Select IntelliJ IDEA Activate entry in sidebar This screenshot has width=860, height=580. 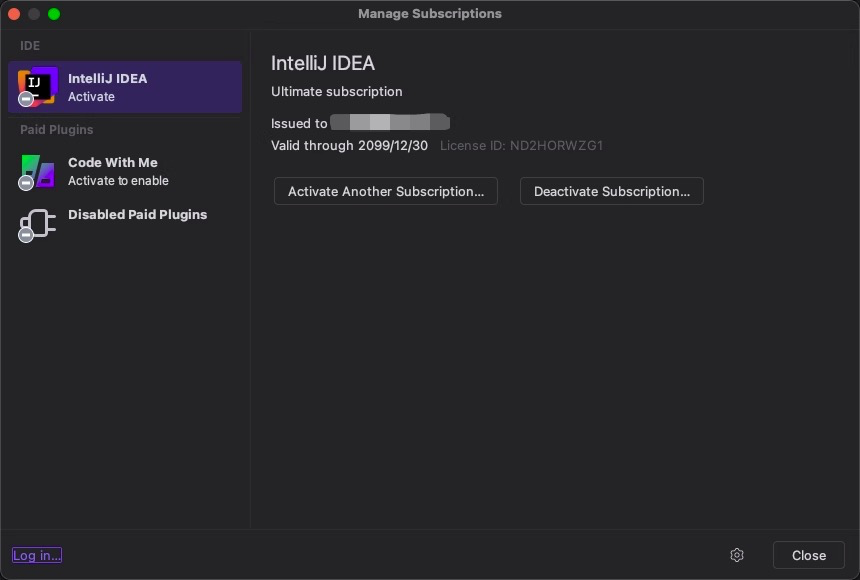[x=125, y=87]
